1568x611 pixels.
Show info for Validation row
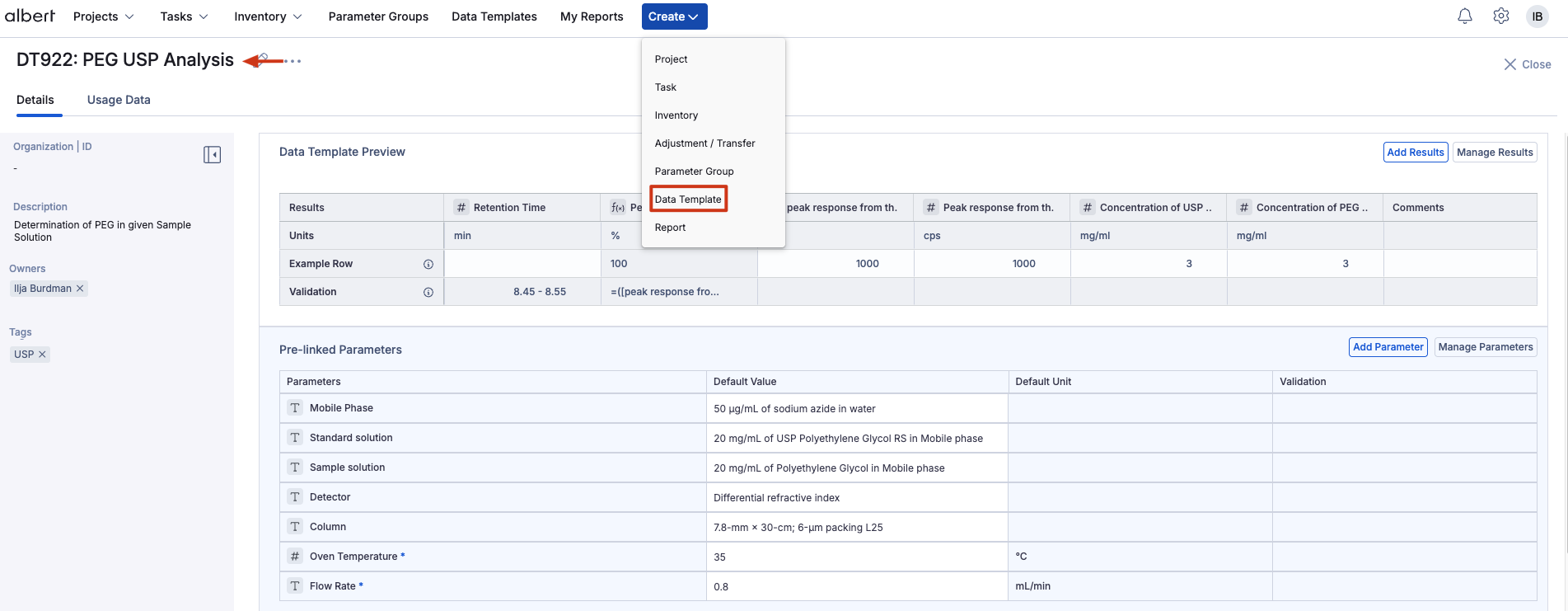tap(428, 292)
